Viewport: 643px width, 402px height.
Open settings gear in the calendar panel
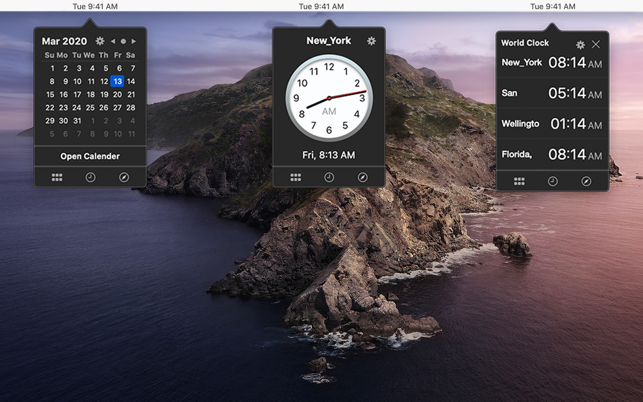[x=100, y=41]
